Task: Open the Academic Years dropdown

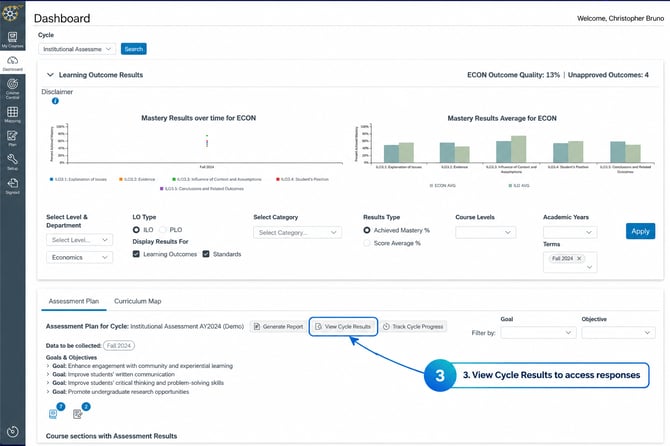Action: (x=570, y=232)
